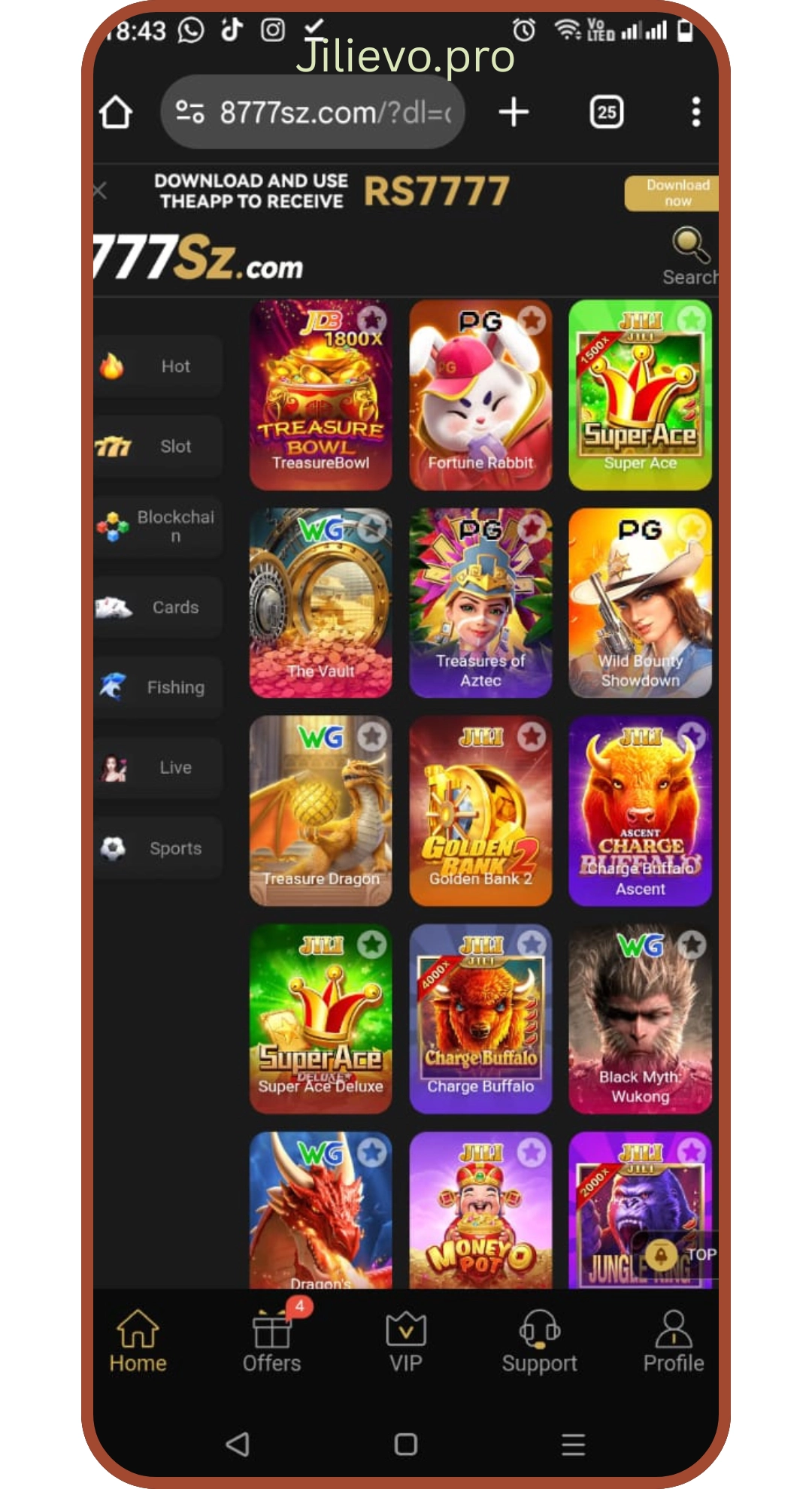Open the tab switcher showing 25 tabs
This screenshot has height=1489, width=812.
coord(606,112)
